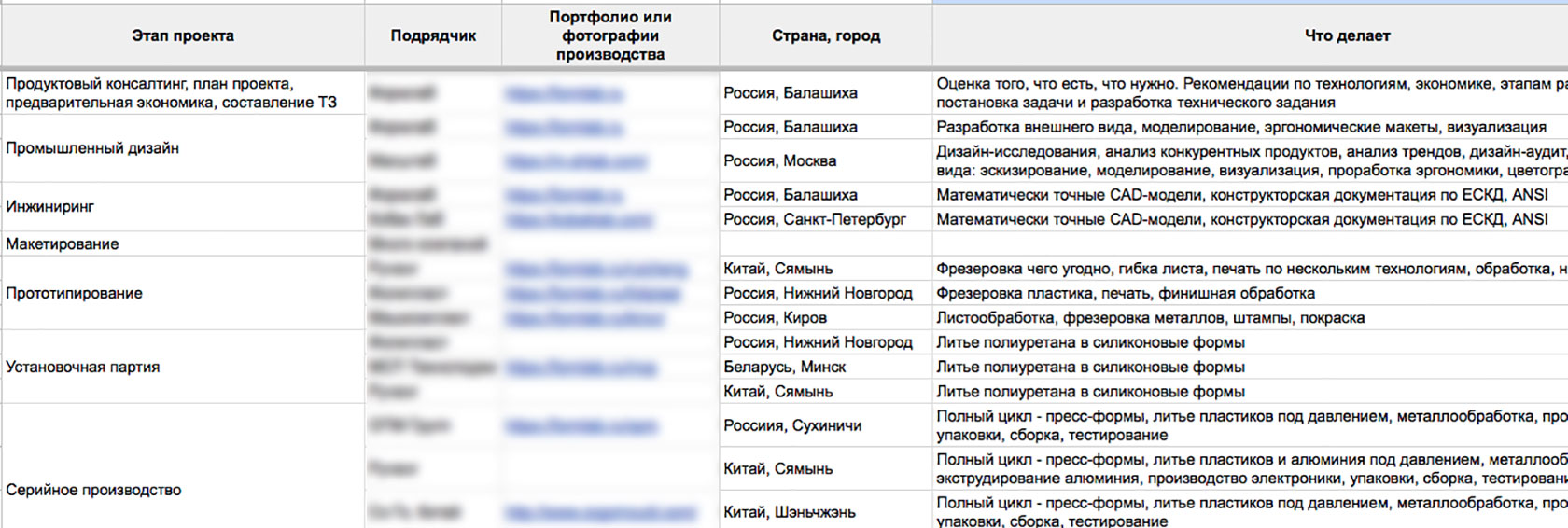Open the portfolio link in the Беларусь, Минск row
The height and width of the screenshot is (528, 1568).
581,368
